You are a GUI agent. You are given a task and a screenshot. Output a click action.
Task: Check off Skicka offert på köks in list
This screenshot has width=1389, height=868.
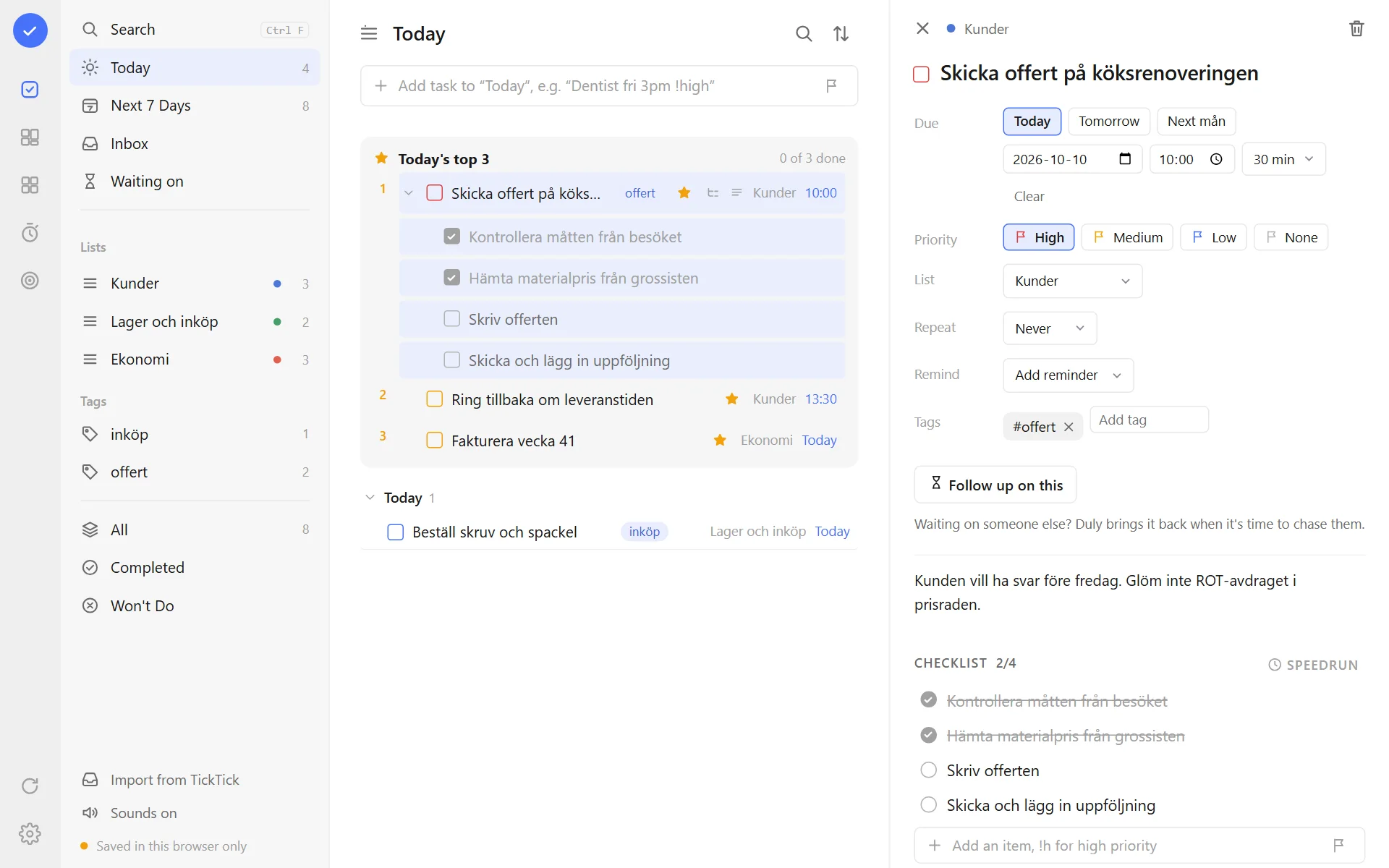[x=435, y=193]
